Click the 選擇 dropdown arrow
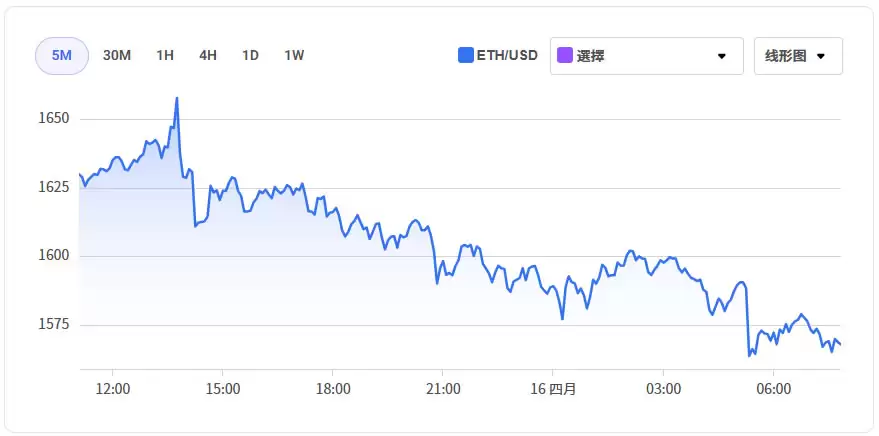The height and width of the screenshot is (436, 879). [x=722, y=56]
